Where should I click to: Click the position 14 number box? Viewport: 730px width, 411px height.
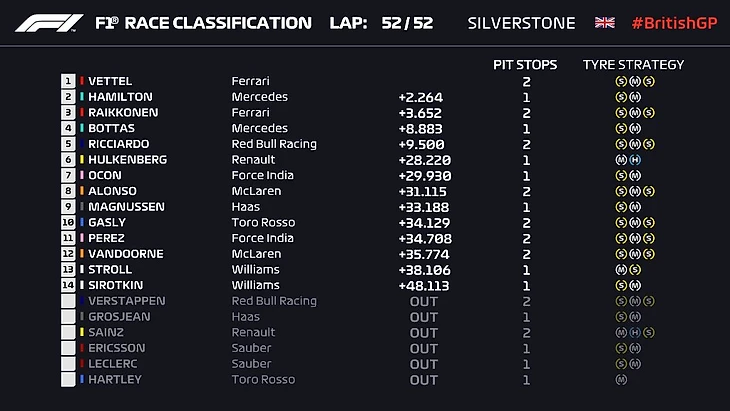(68, 285)
